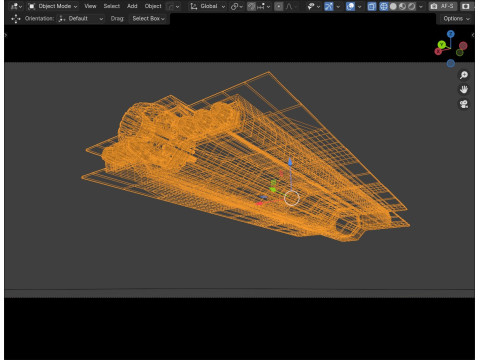Click negative X axis on navigation gizmo
The image size is (480, 360).
[x=463, y=46]
